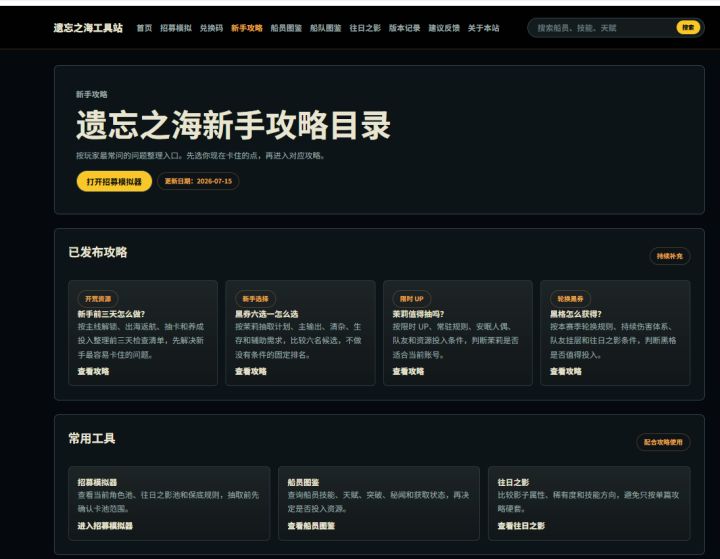
Task: Open the 版本记录 nav item
Action: [x=405, y=28]
